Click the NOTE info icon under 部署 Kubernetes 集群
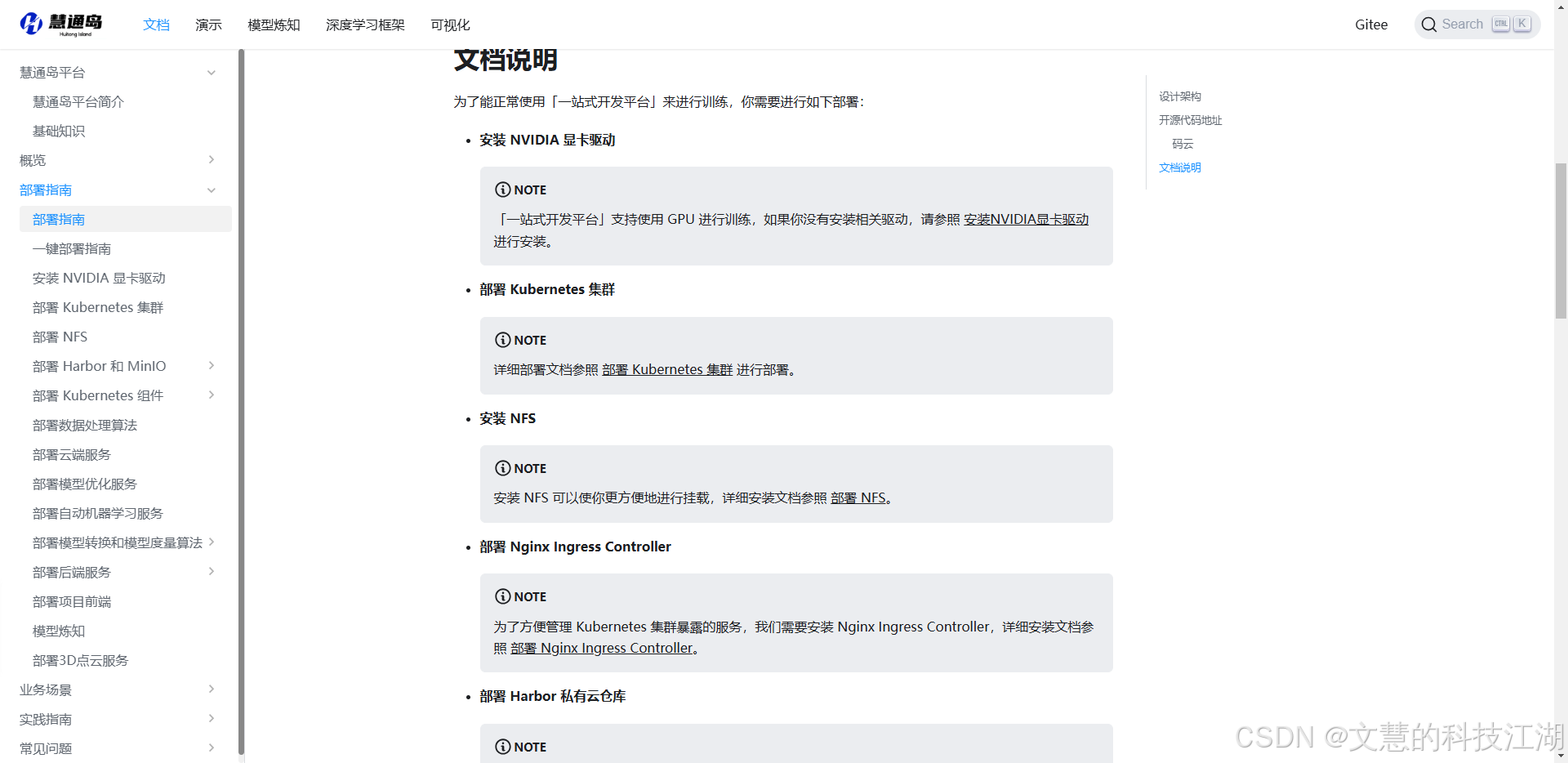Viewport: 1568px width, 763px height. tap(502, 340)
